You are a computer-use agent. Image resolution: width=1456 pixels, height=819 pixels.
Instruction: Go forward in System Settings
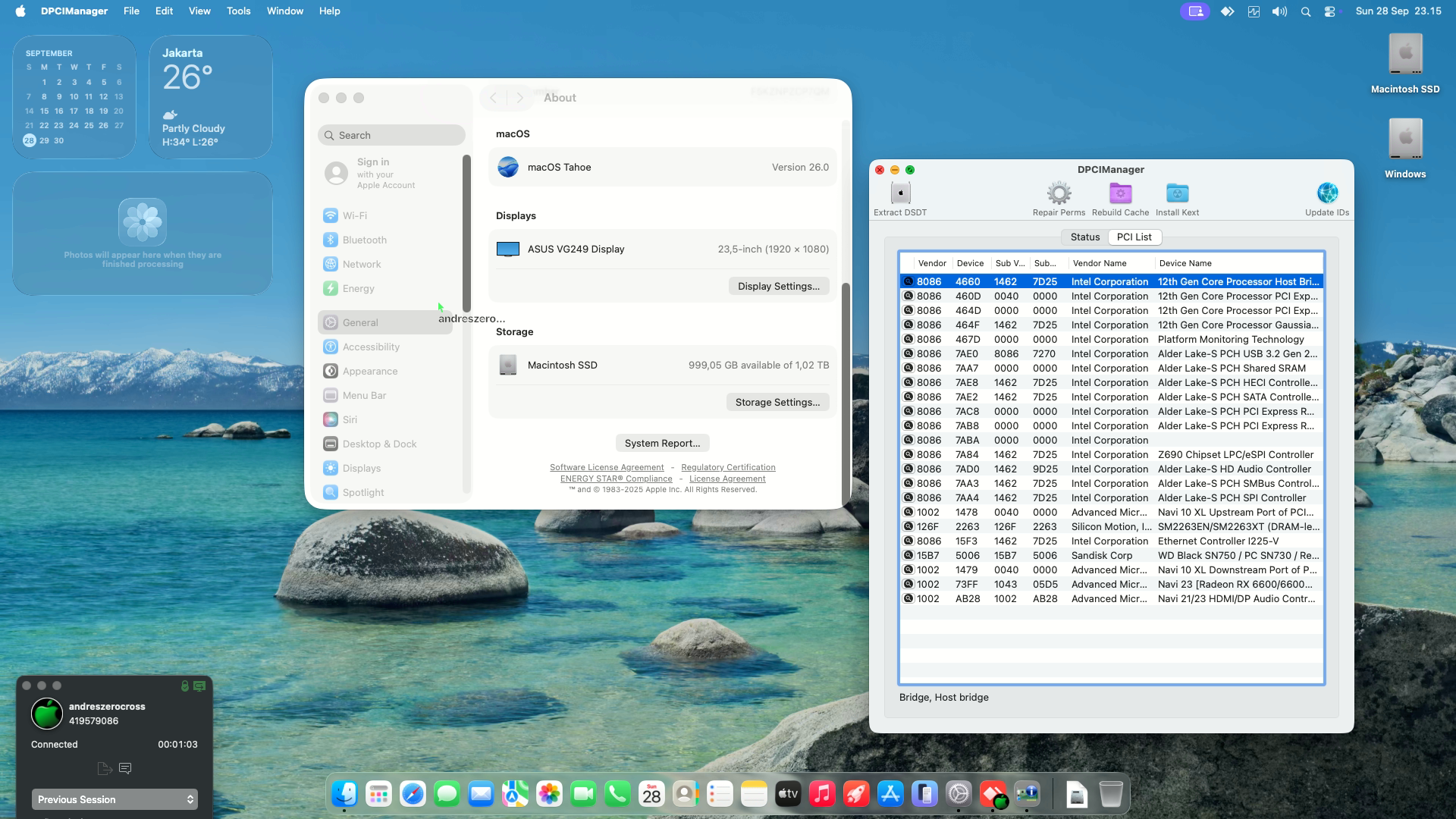pyautogui.click(x=519, y=98)
